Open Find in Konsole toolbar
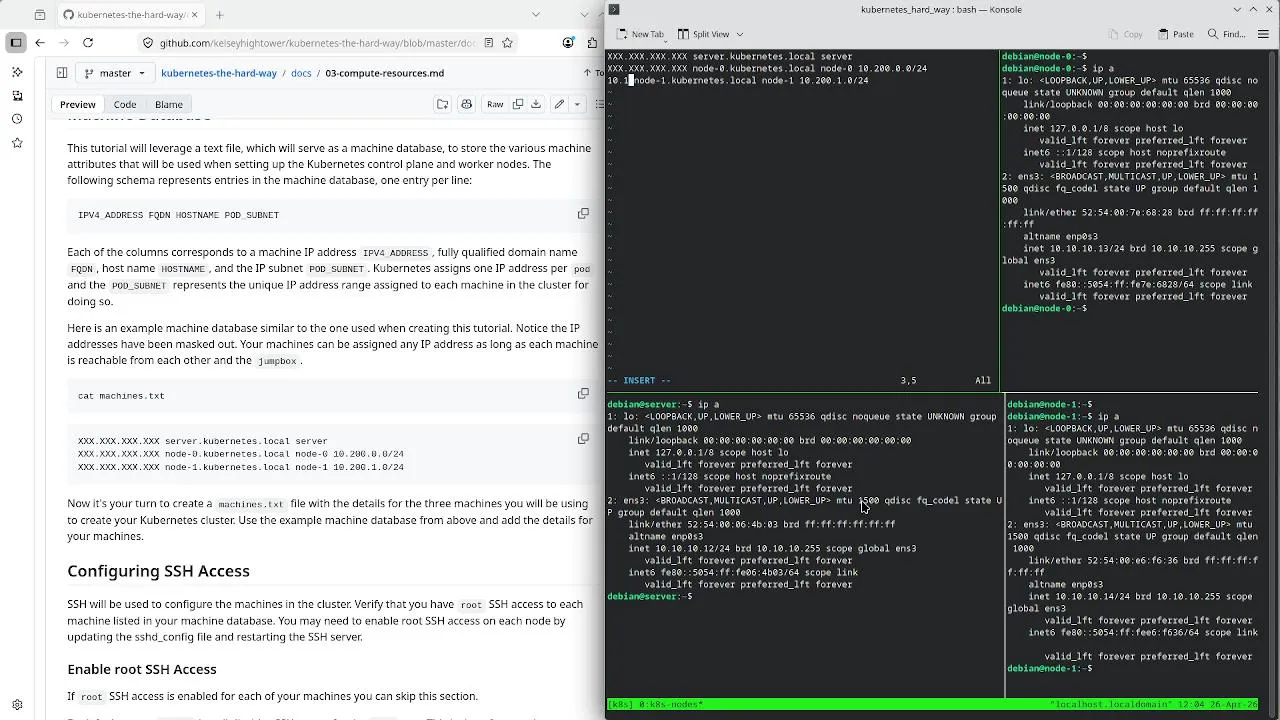 coord(1226,34)
